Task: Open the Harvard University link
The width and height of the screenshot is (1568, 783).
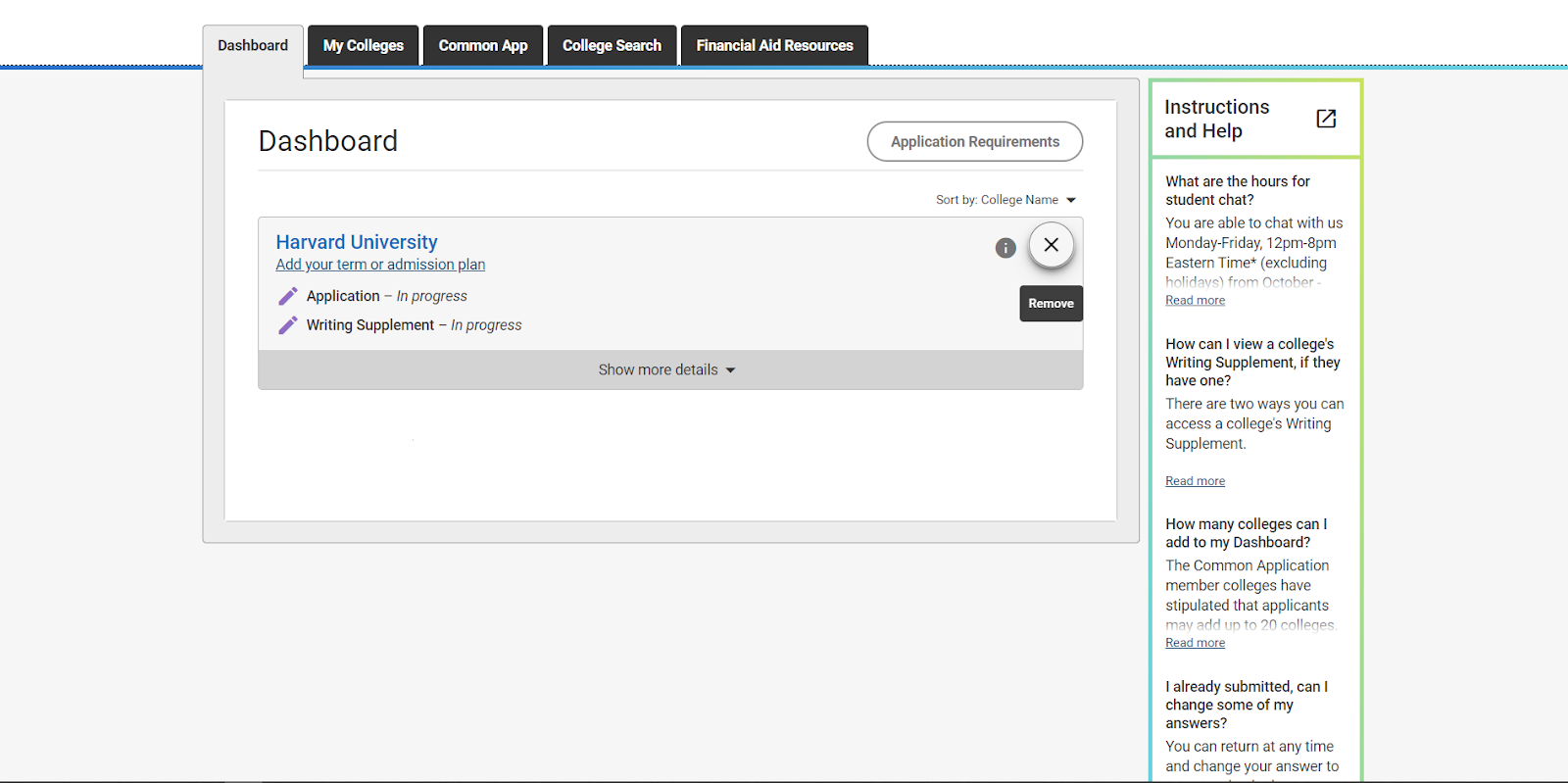Action: coord(357,242)
